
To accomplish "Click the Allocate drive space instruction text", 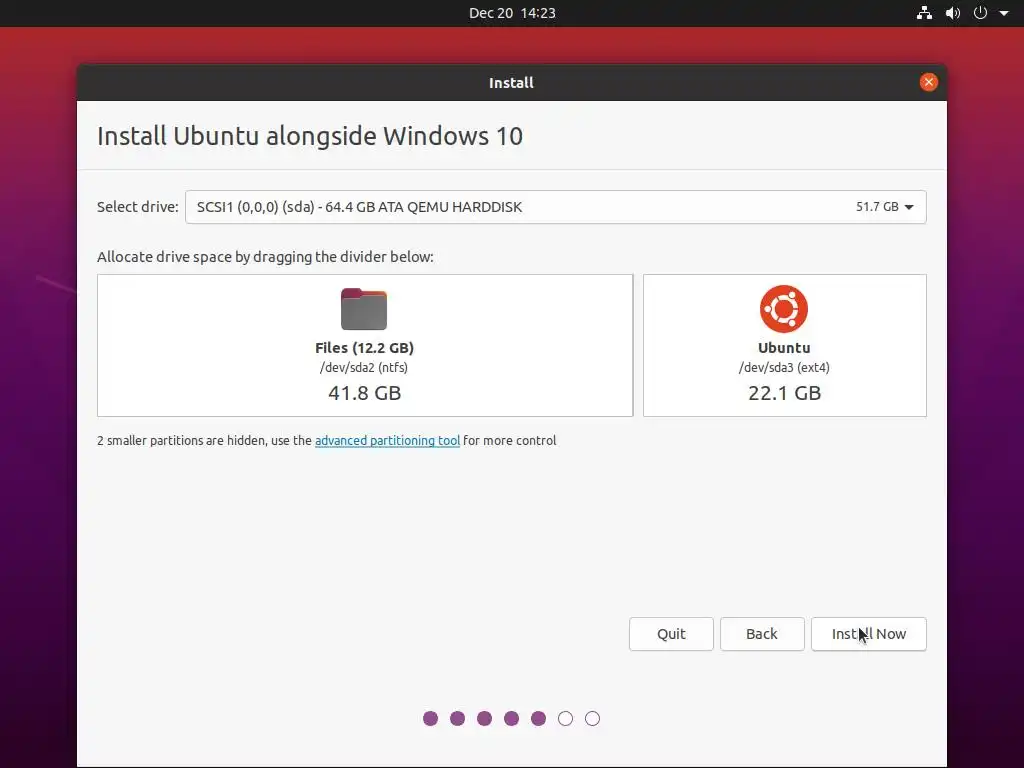I will 265,257.
